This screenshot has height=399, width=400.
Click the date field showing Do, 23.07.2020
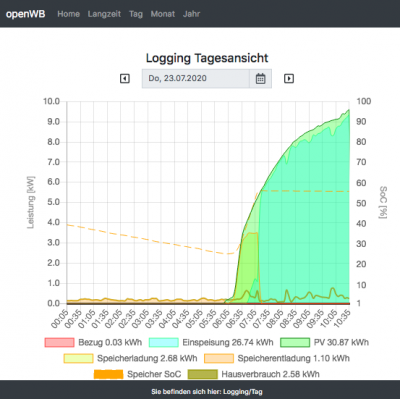[196, 79]
